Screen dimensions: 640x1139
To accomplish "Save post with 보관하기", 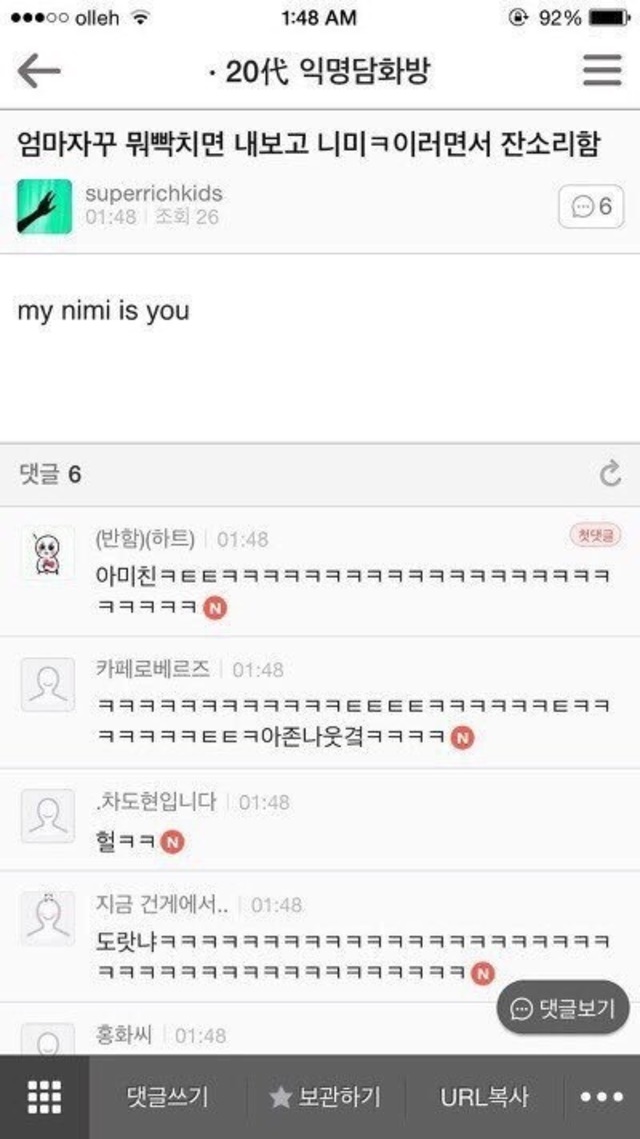I will [326, 1097].
